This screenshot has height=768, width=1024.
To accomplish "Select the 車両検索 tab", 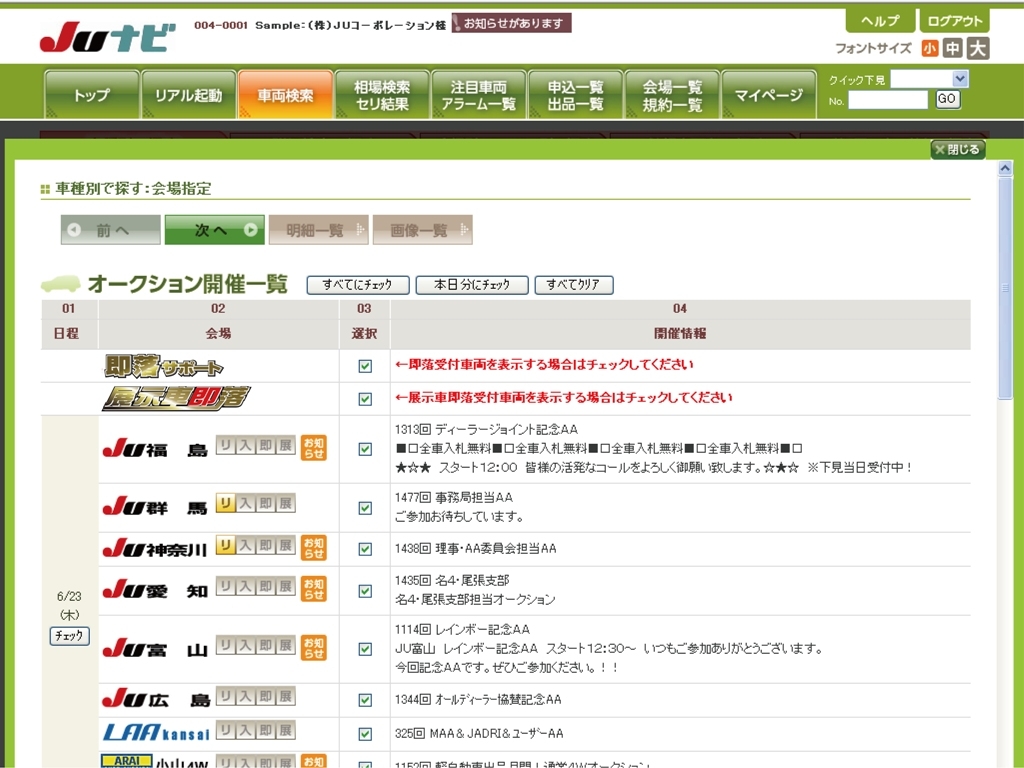I will coord(285,95).
